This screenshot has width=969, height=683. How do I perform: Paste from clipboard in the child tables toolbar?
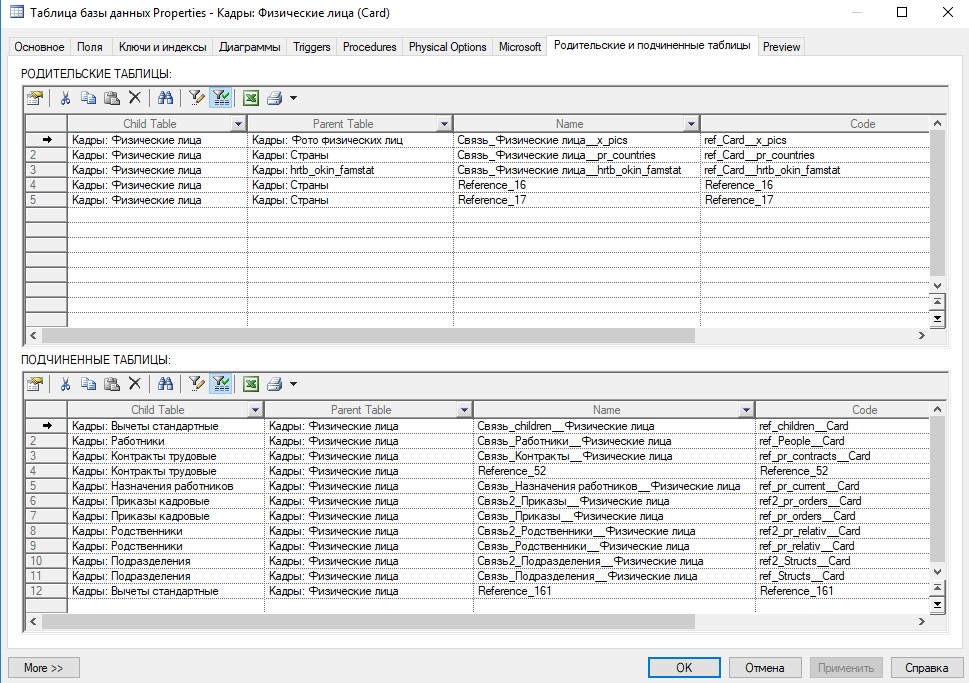112,384
